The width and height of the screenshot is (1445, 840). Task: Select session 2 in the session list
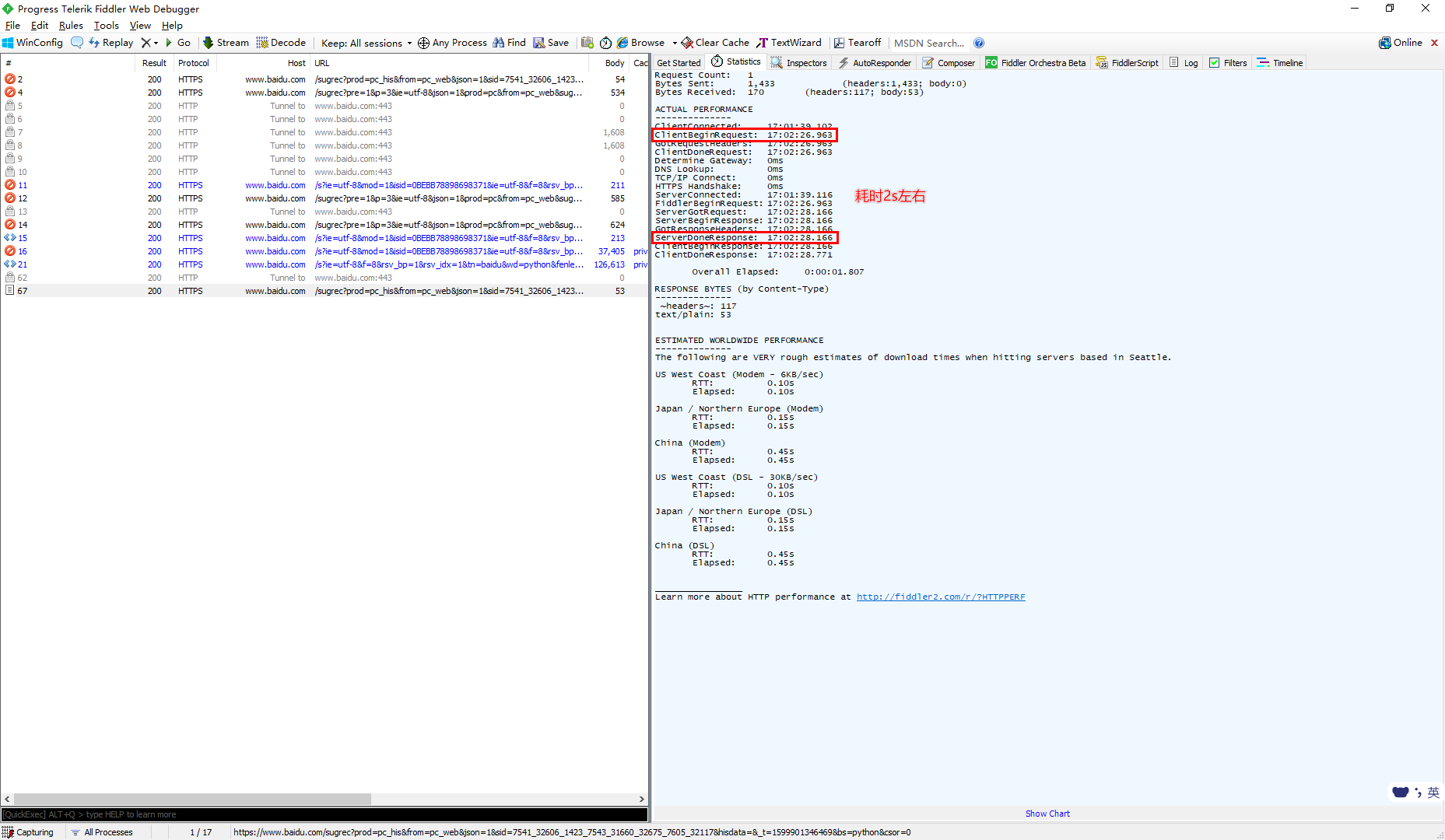(x=324, y=79)
